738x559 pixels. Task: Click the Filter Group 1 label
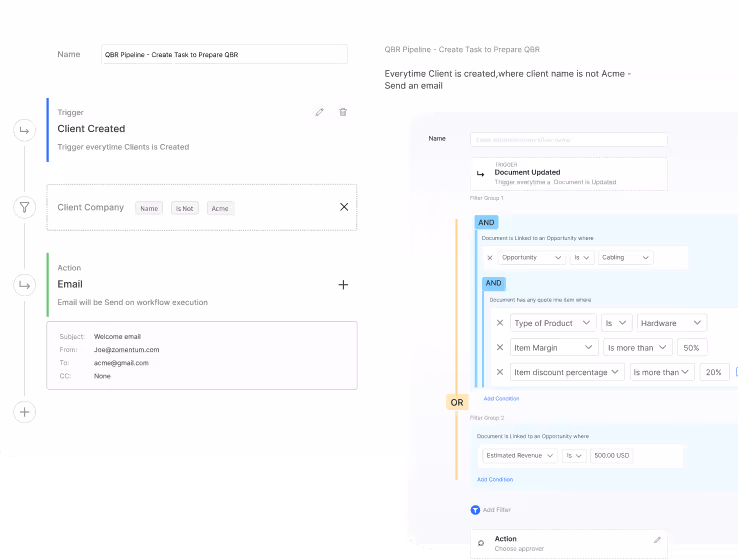(x=487, y=198)
